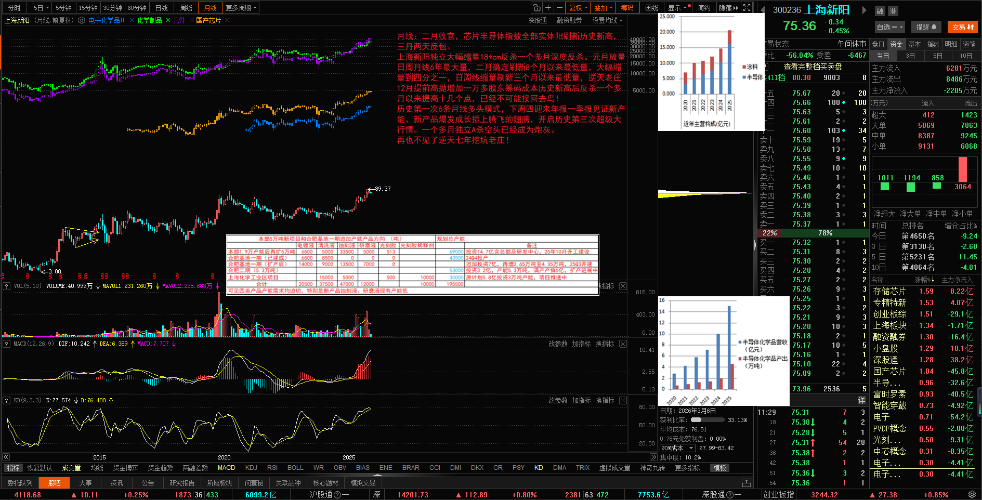Switch to 日线 daily chart
Image resolution: width=982 pixels, height=500 pixels.
(162, 8)
